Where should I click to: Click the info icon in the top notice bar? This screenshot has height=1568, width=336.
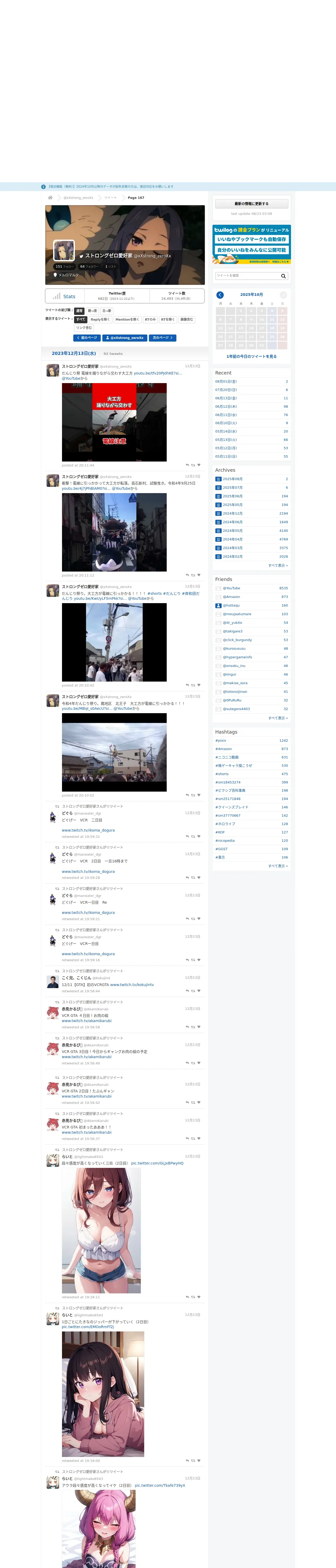click(x=43, y=187)
